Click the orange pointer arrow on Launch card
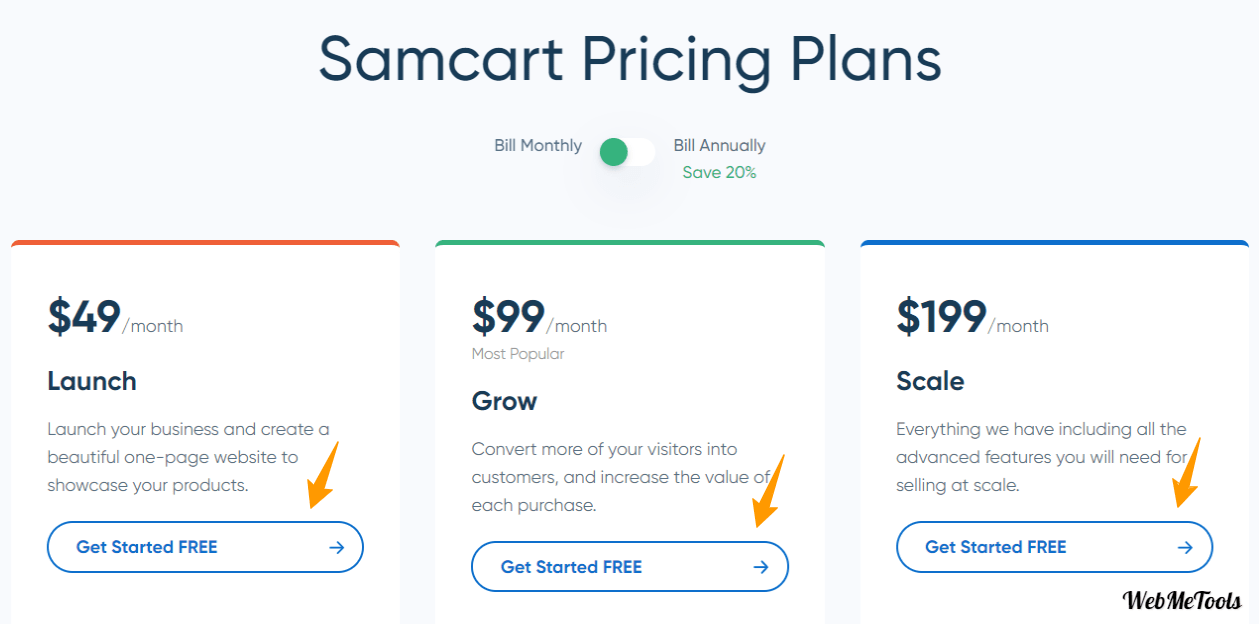This screenshot has width=1259, height=624. 325,475
